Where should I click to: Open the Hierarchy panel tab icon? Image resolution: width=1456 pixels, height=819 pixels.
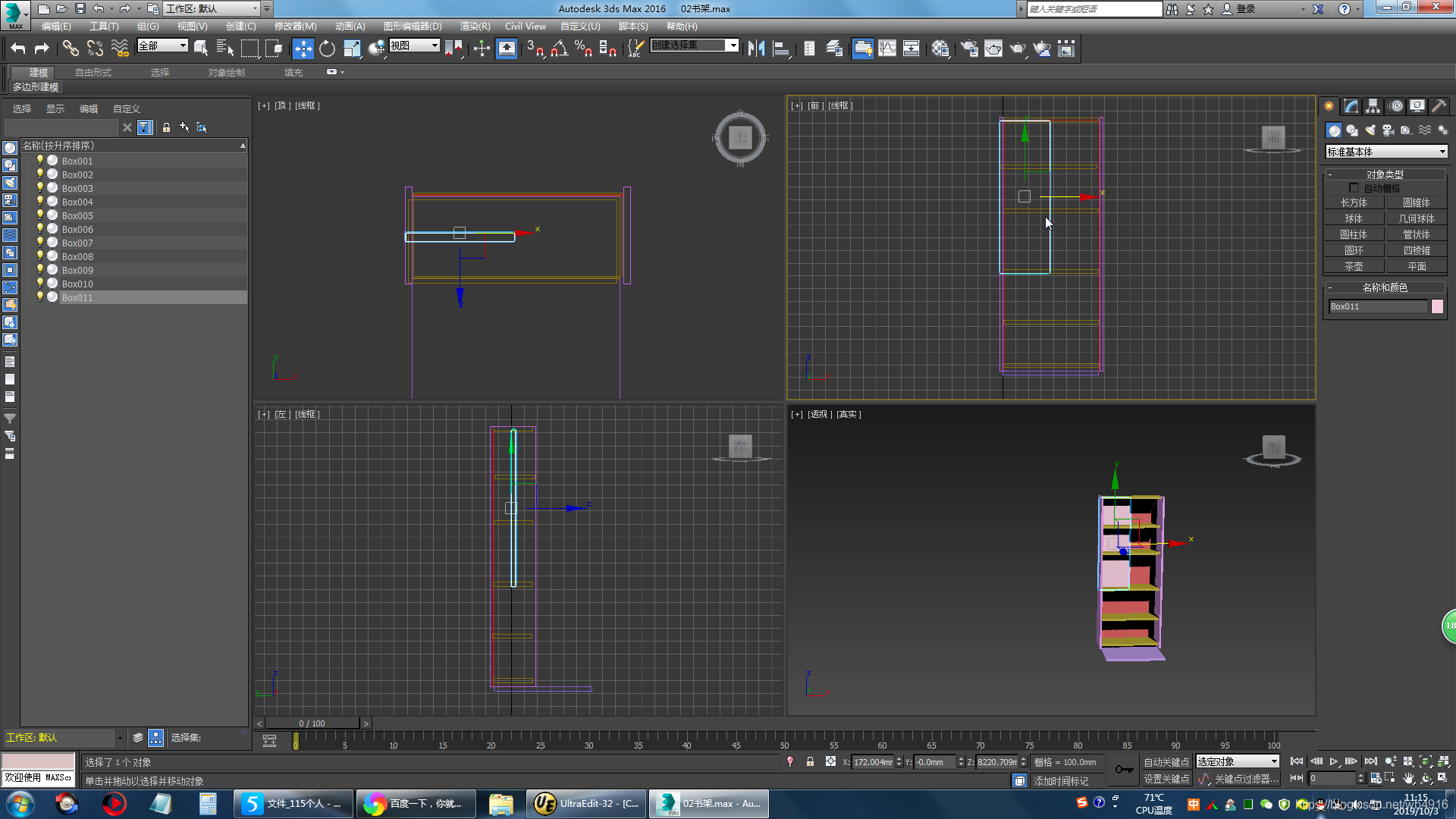(1373, 106)
